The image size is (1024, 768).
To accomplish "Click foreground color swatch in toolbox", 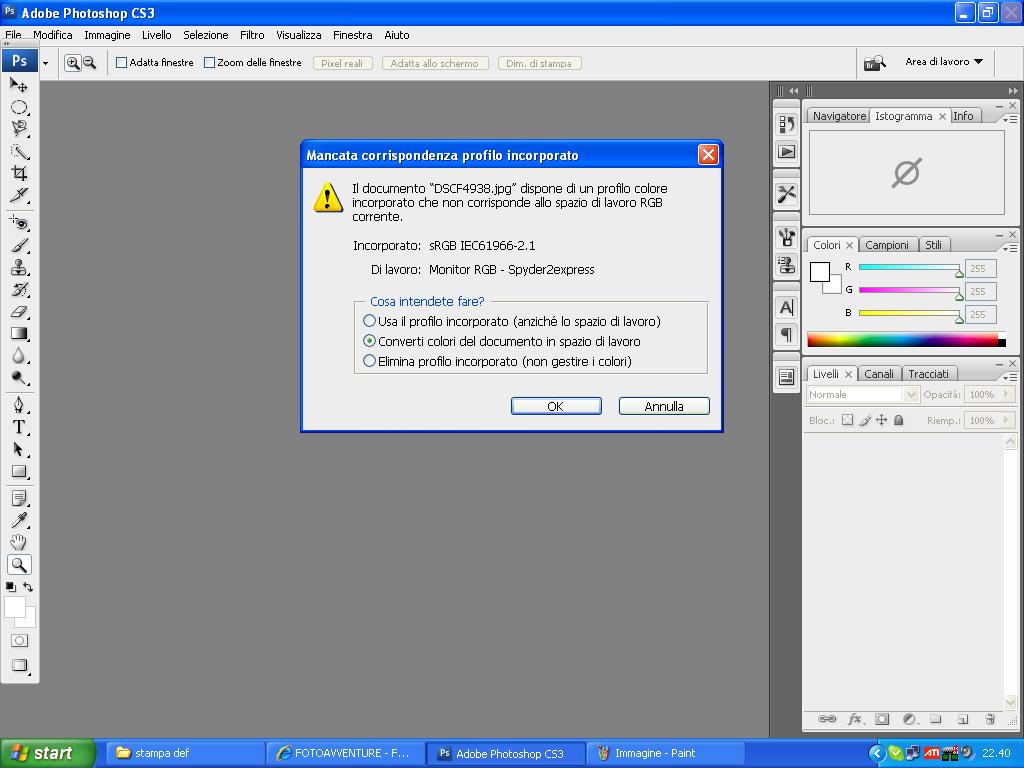I will (15, 607).
